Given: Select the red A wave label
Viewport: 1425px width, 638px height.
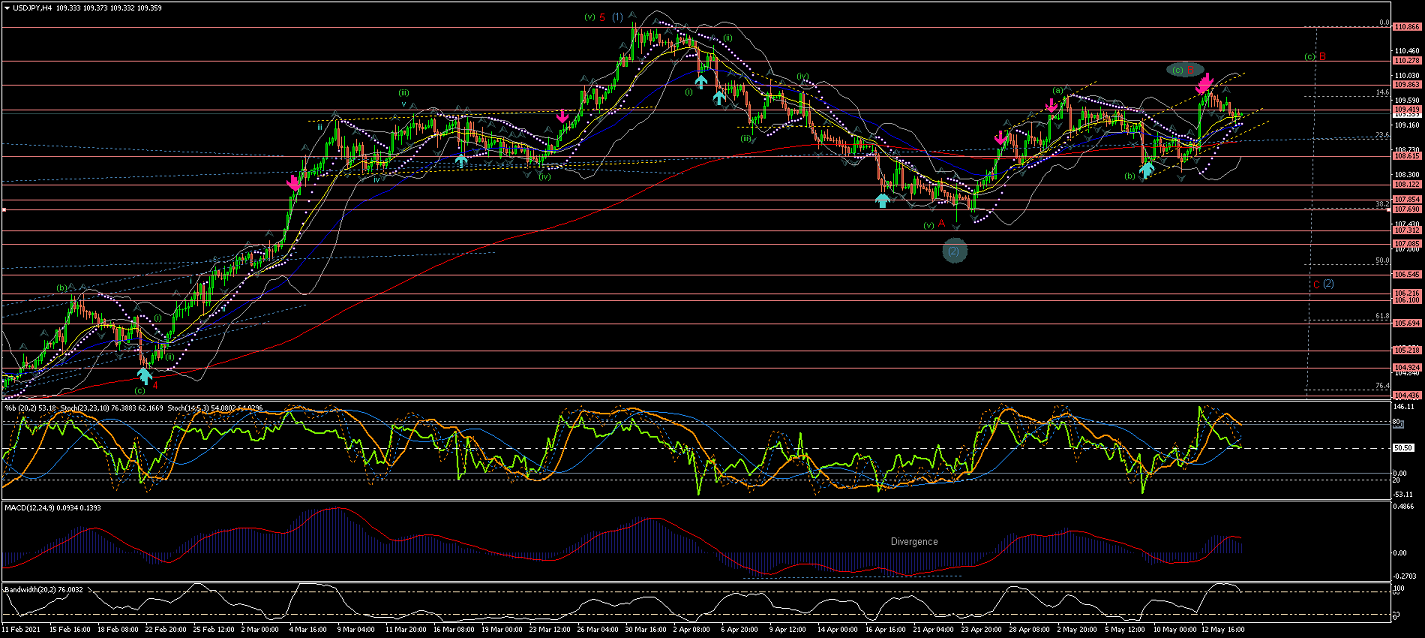Looking at the screenshot, I should point(941,223).
